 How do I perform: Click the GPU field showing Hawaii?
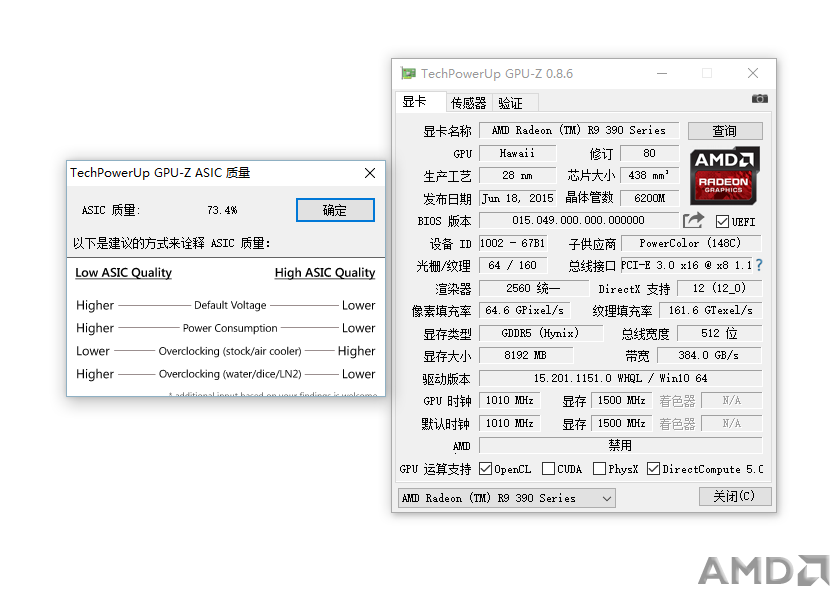pyautogui.click(x=517, y=153)
